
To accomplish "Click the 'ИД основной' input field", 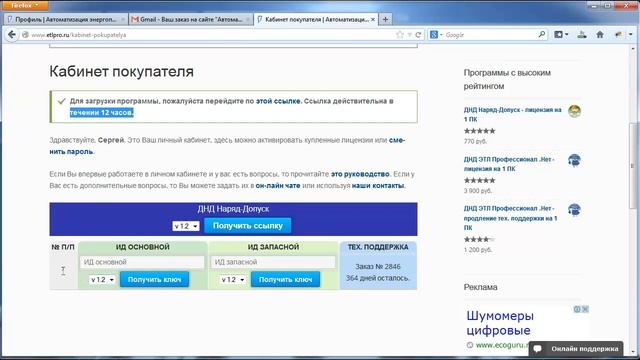I will [x=142, y=262].
